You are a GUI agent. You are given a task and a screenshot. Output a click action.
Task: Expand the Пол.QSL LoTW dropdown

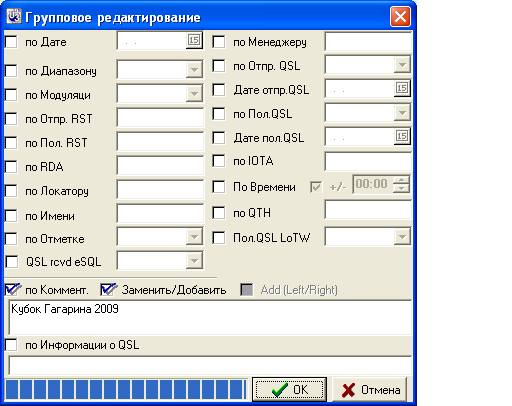pos(402,237)
